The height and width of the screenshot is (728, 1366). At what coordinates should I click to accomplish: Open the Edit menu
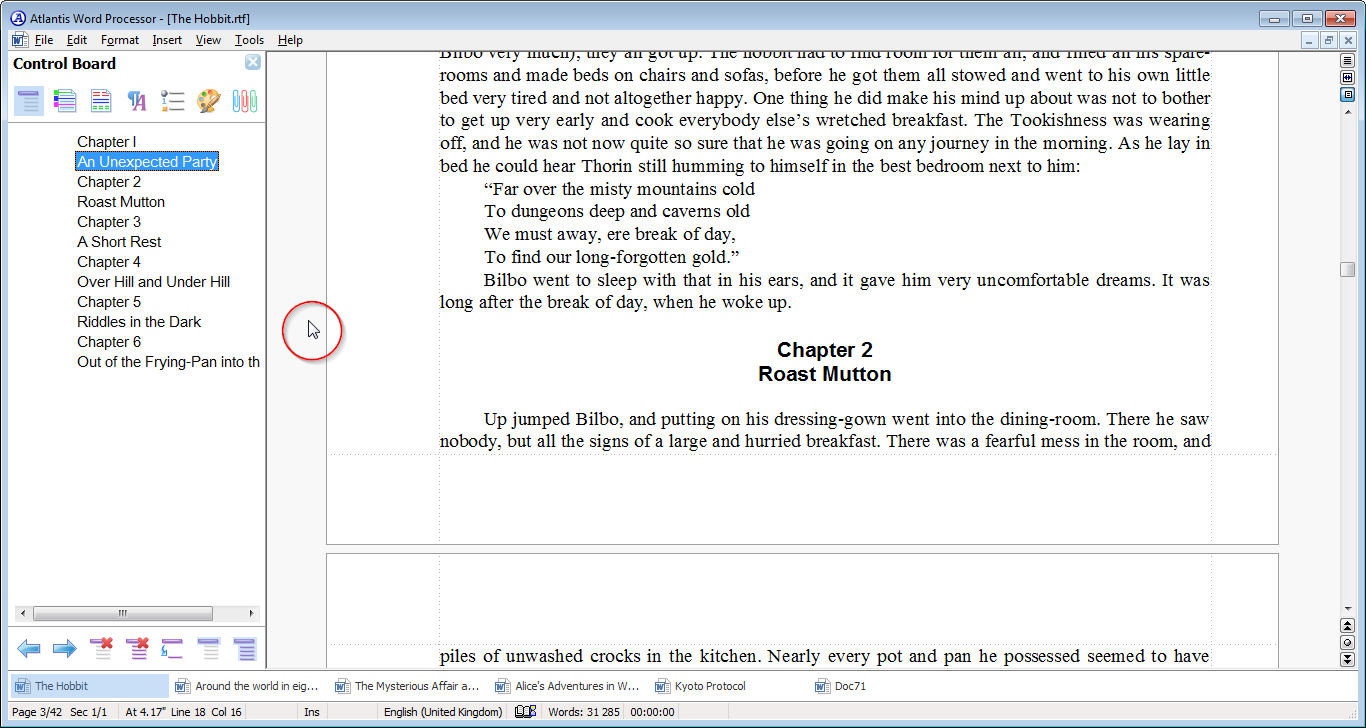tap(77, 40)
